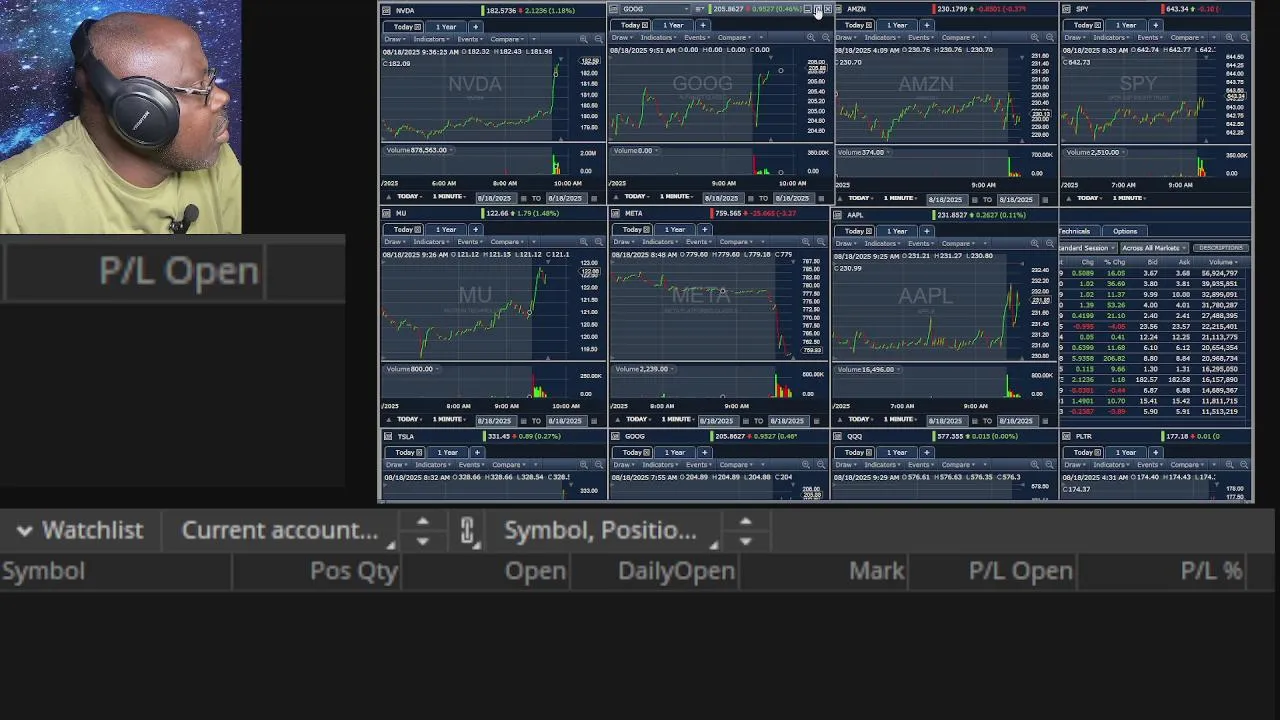Click the account stepper up arrow
The height and width of the screenshot is (720, 1280).
tap(422, 521)
